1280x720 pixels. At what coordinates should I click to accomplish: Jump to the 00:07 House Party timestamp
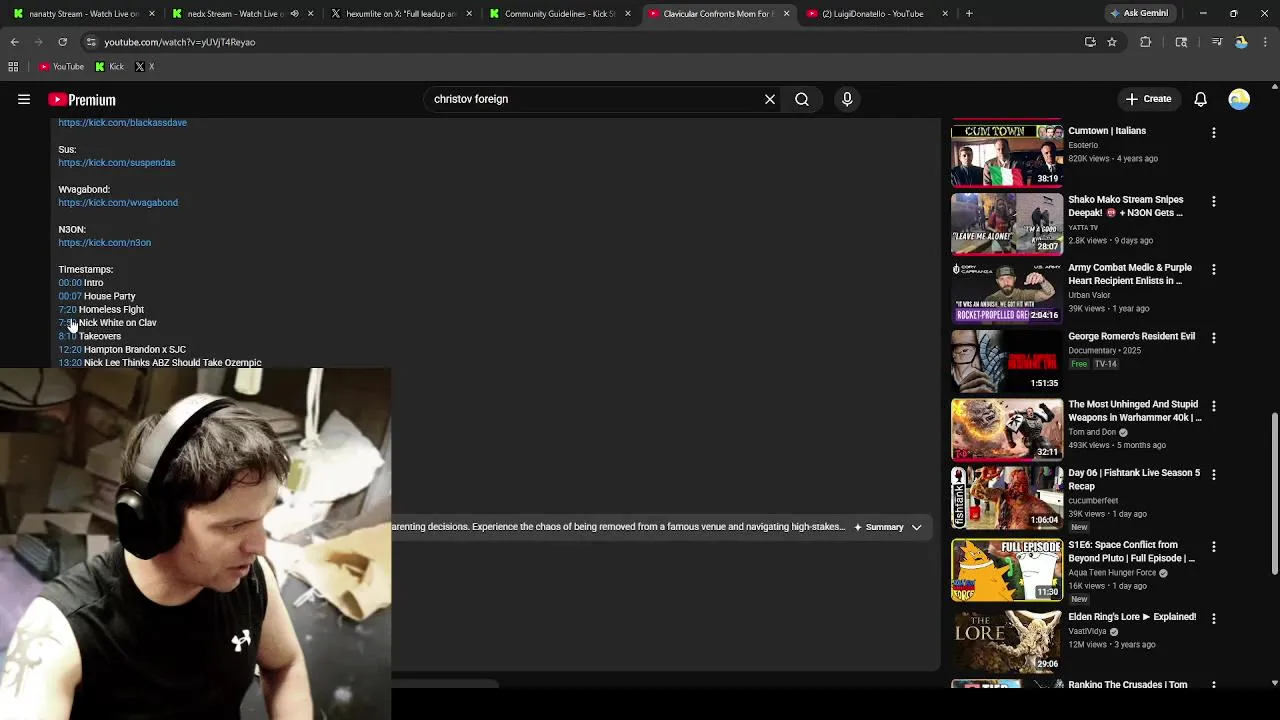pos(69,296)
